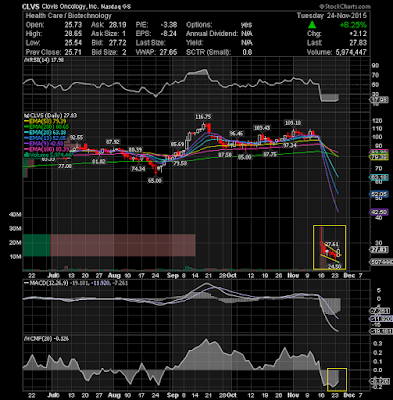Click the volume bar icon in legend
The image size is (393, 400).
click(25, 155)
